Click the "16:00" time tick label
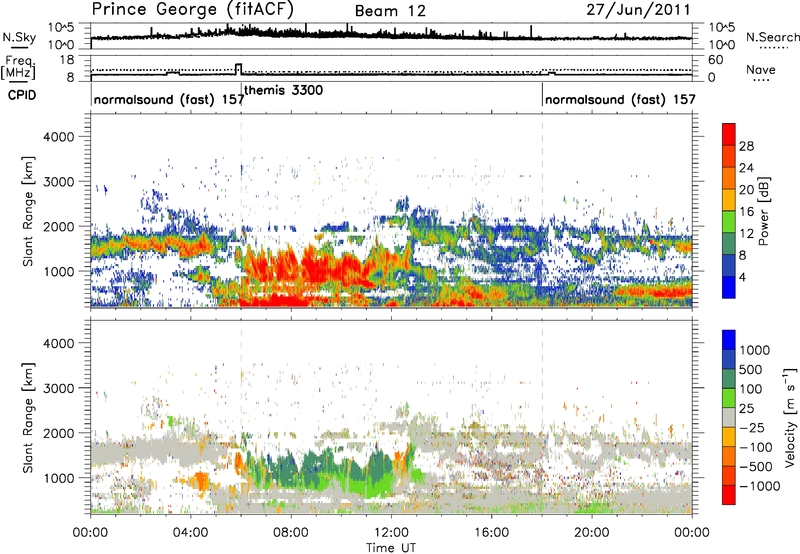Viewport: 800px width, 554px height. (491, 533)
